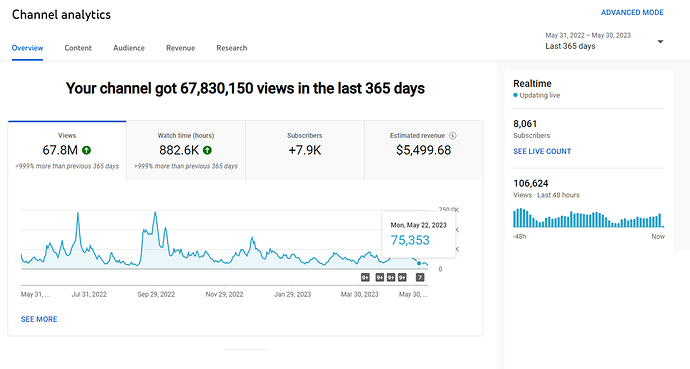Screen dimensions: 690x369
Task: Click the Views · Last 48 hours label
Action: pos(546,195)
